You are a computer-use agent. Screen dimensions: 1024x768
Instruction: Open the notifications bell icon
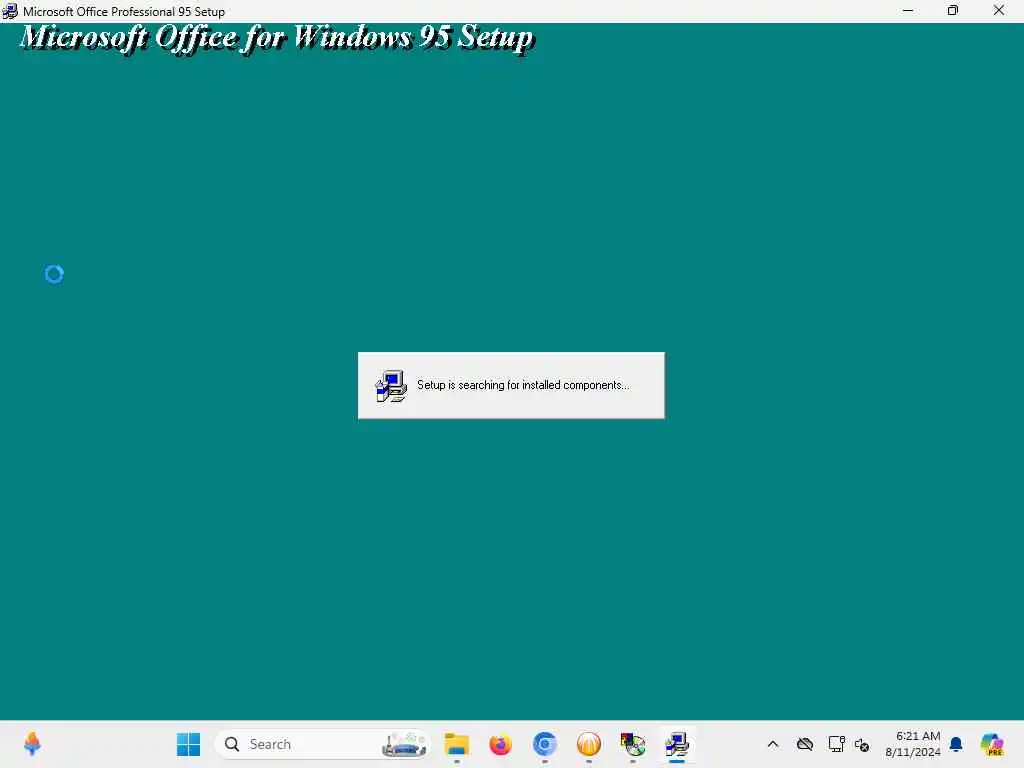[956, 744]
